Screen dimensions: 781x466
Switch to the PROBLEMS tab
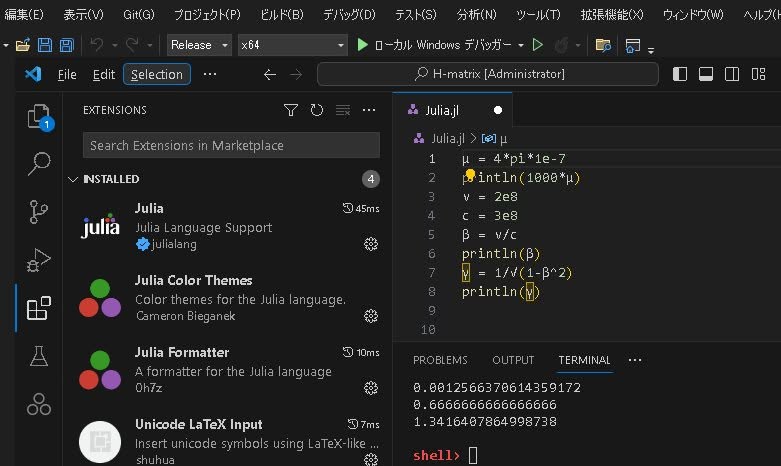click(x=440, y=360)
